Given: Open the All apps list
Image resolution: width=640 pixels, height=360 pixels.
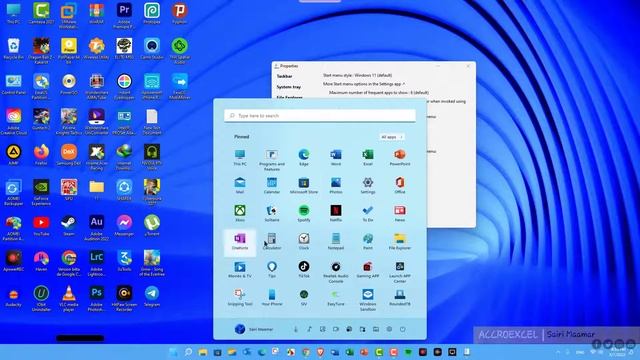Looking at the screenshot, I should tap(391, 137).
